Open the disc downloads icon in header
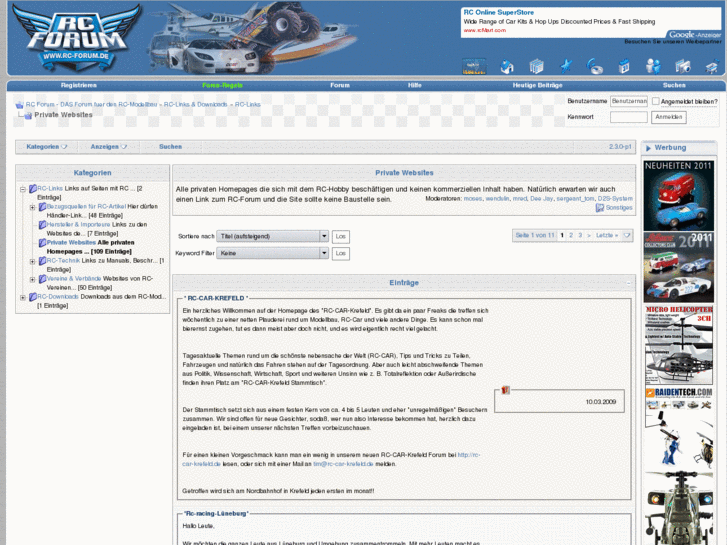 click(595, 67)
